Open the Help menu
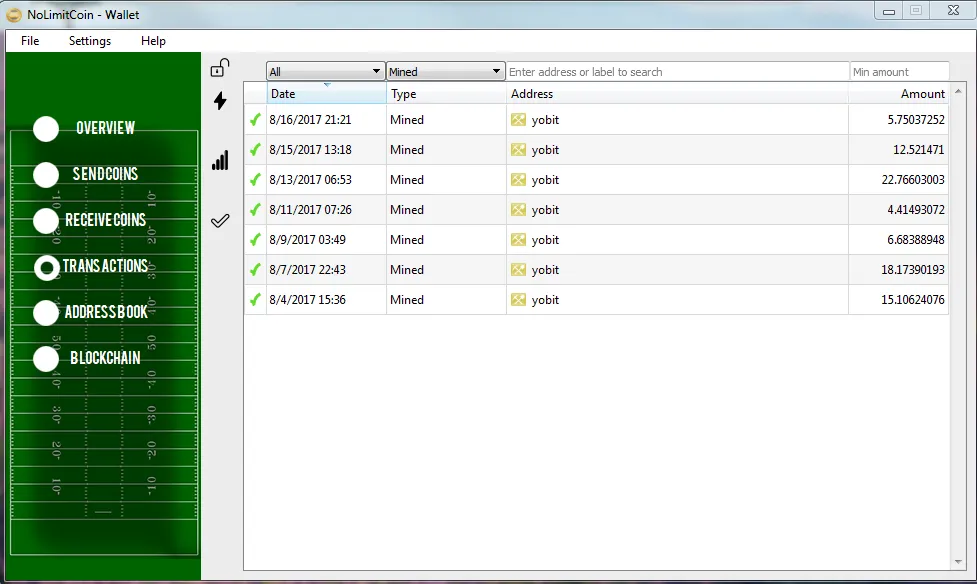The height and width of the screenshot is (584, 977). coord(153,41)
